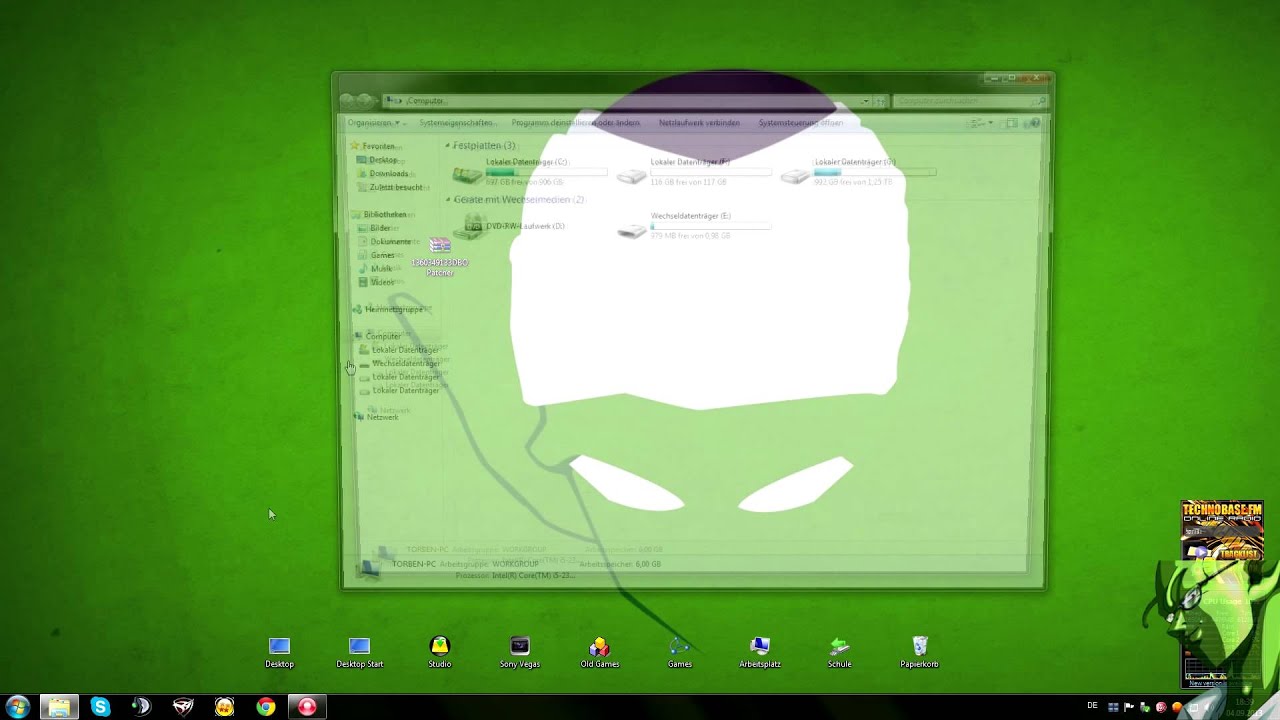Open the view options dropdown in Explorer

coord(990,123)
